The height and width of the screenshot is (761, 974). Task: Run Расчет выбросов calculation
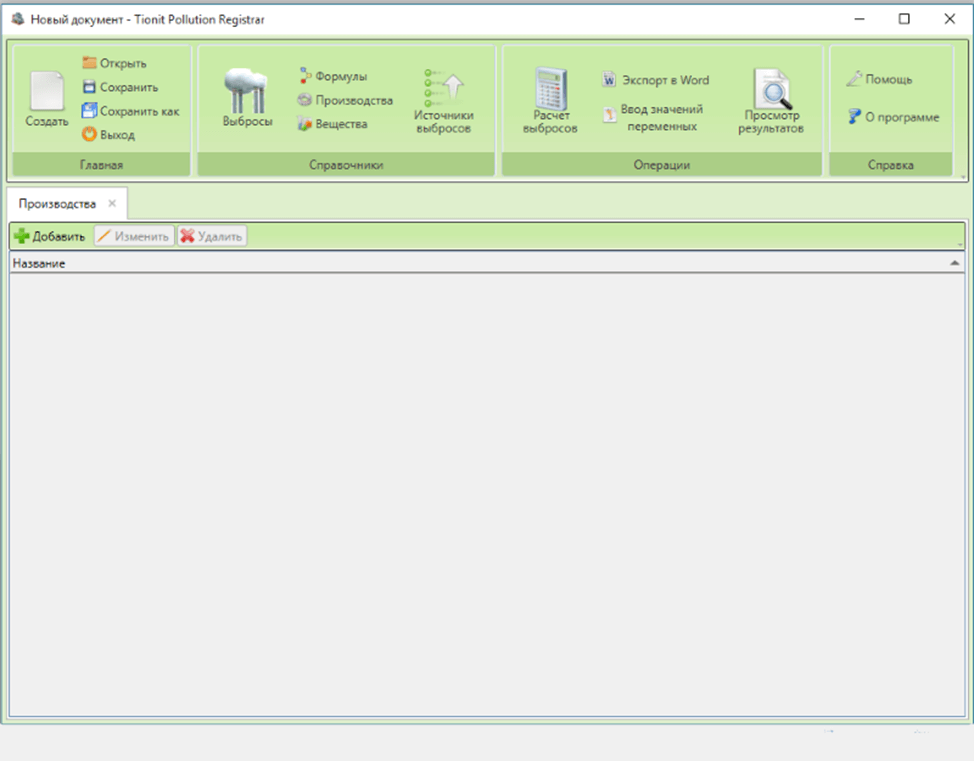point(550,102)
